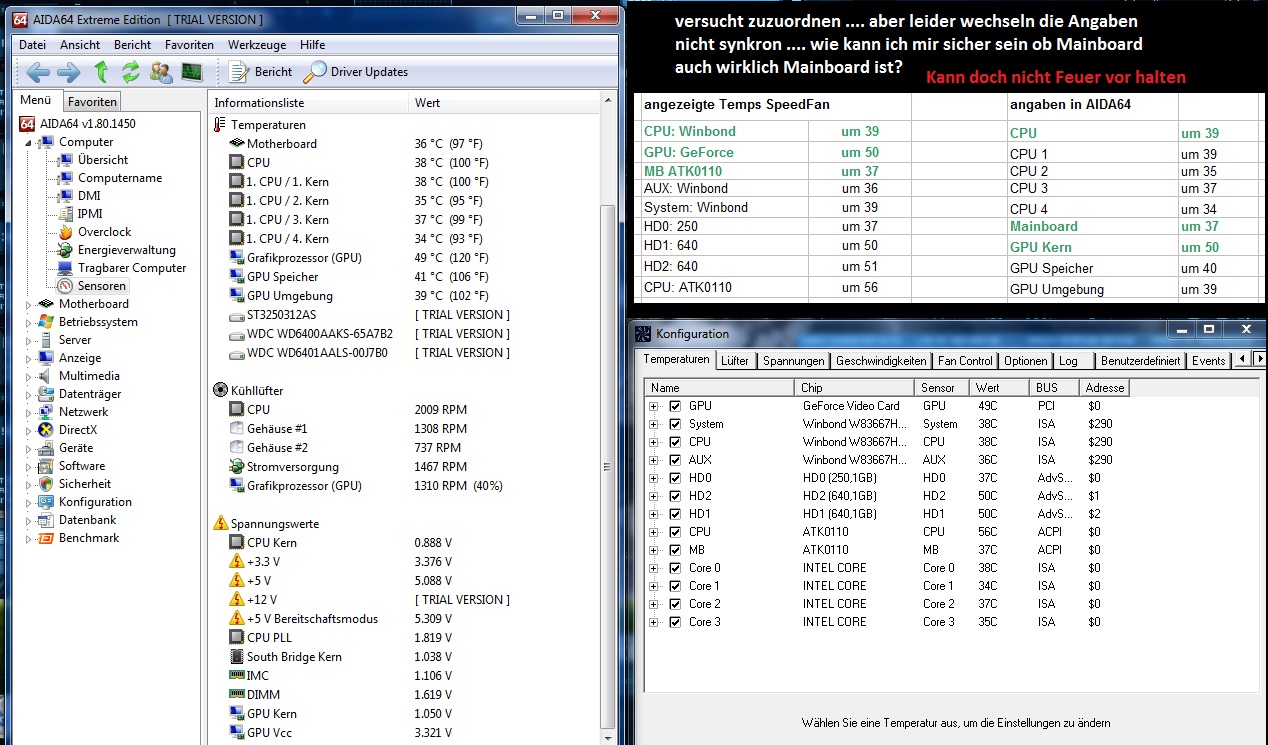Expand the HD2 row in SpeedFan

(654, 496)
